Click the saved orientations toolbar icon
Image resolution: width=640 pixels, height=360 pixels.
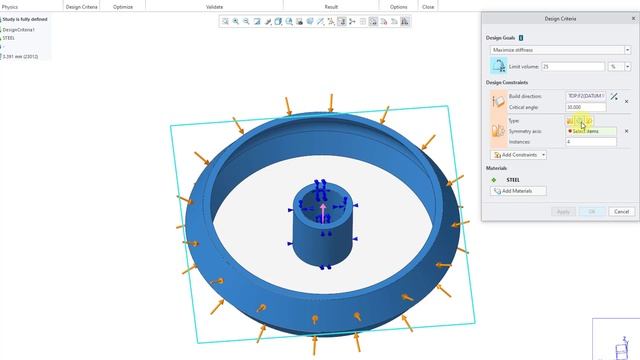289,22
